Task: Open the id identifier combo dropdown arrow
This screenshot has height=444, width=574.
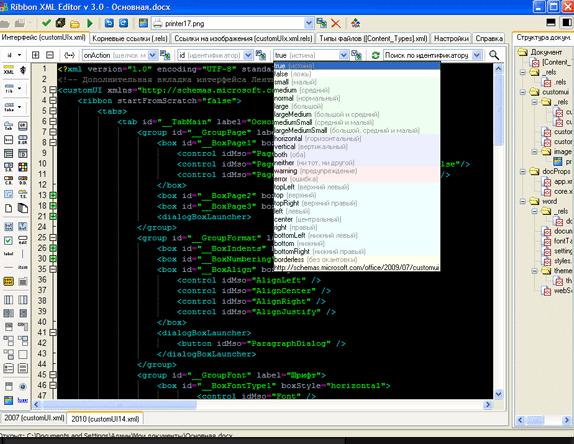Action: coord(248,55)
